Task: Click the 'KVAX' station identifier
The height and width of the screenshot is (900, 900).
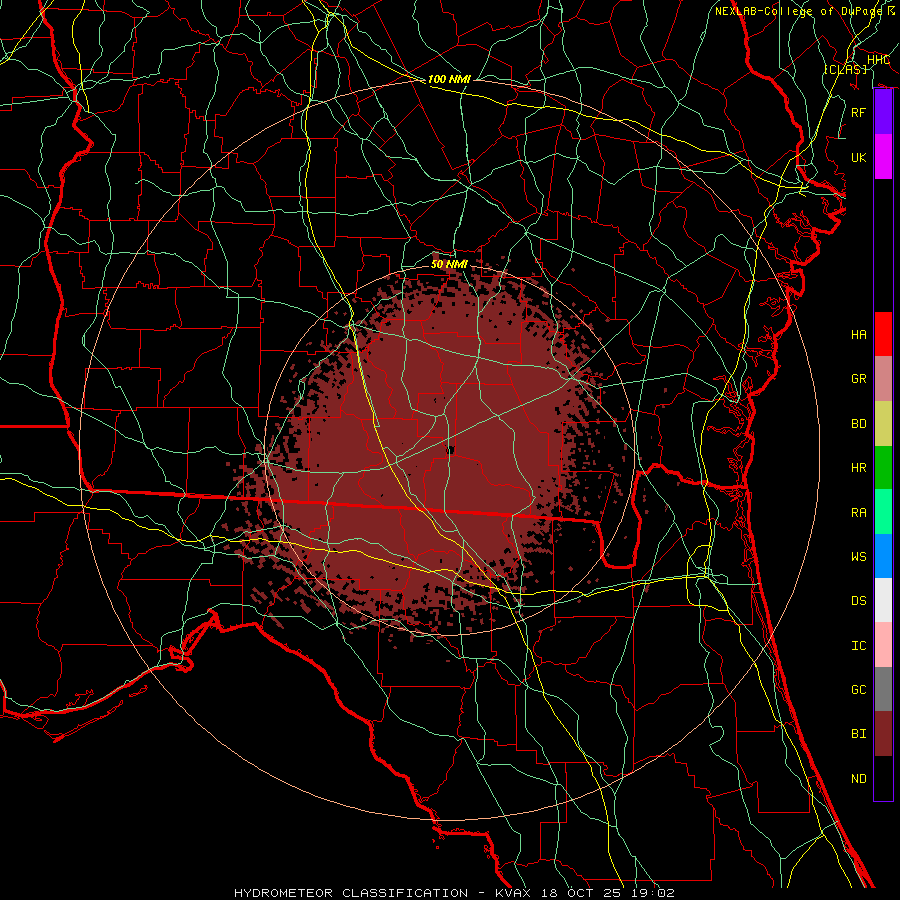Action: 514,893
